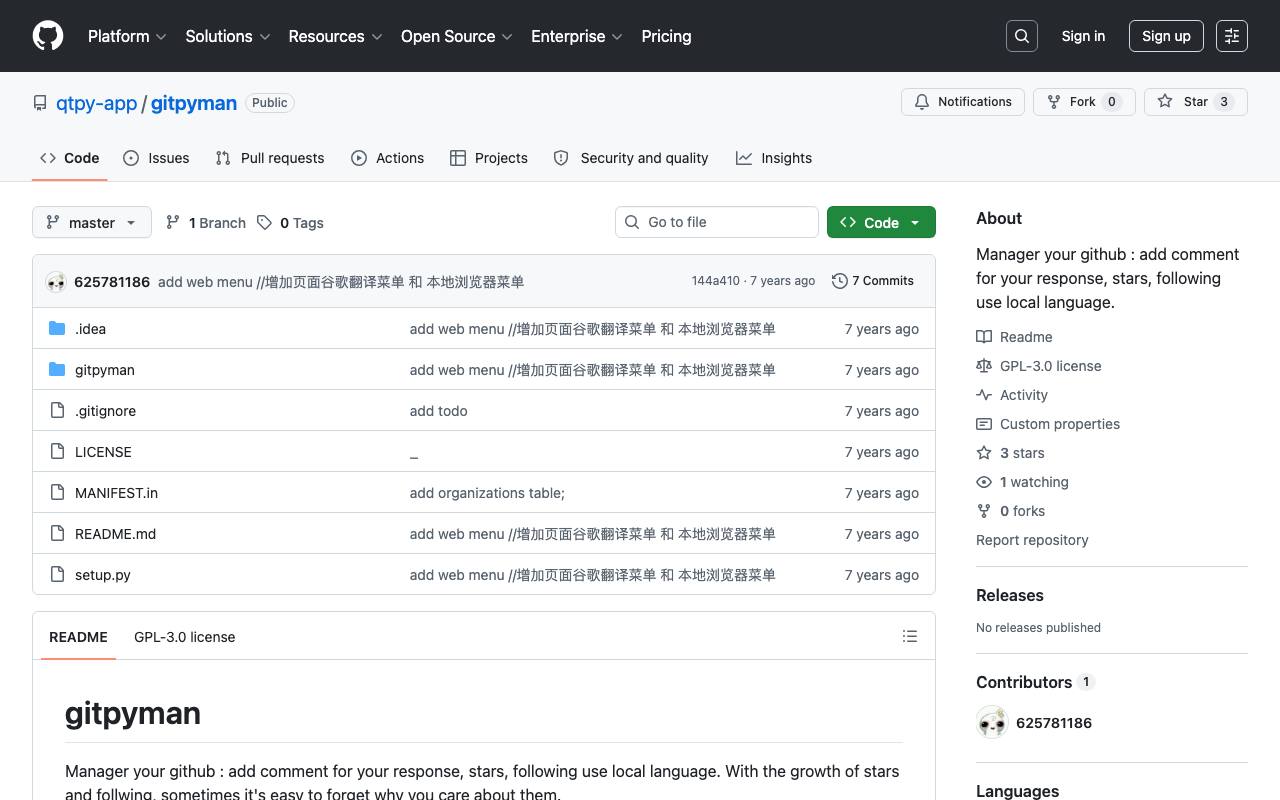Focus the Go to file search field
Image resolution: width=1280 pixels, height=800 pixels.
tap(717, 222)
